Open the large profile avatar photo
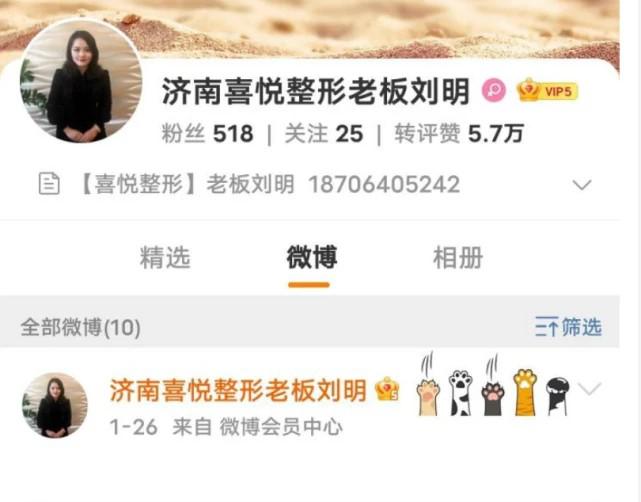 81,81
